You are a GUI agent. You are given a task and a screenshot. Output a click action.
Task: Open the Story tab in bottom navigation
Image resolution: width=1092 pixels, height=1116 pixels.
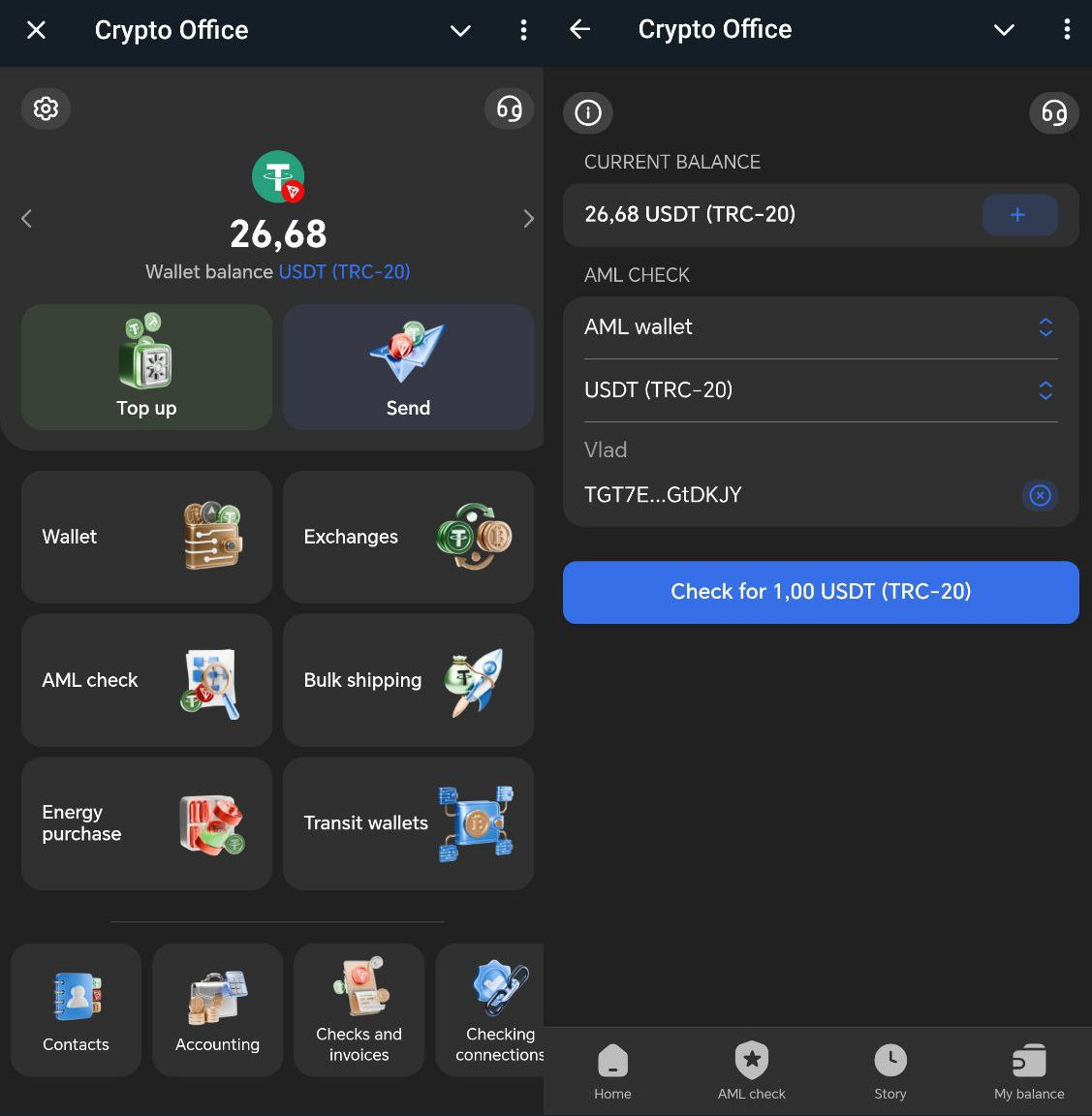889,1070
